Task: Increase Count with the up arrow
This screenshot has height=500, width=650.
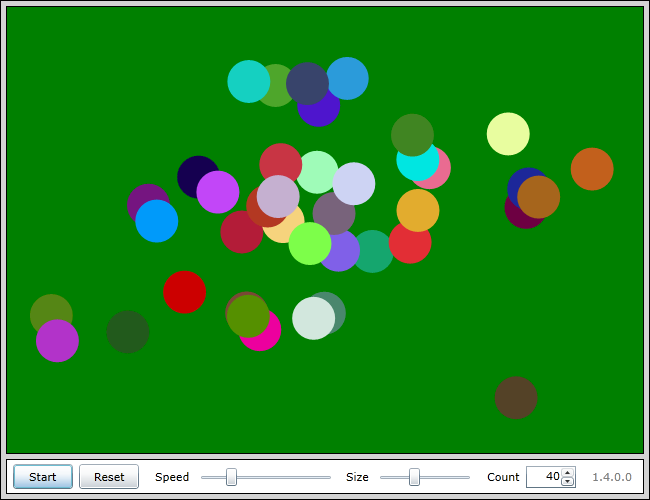Action: pos(568,473)
